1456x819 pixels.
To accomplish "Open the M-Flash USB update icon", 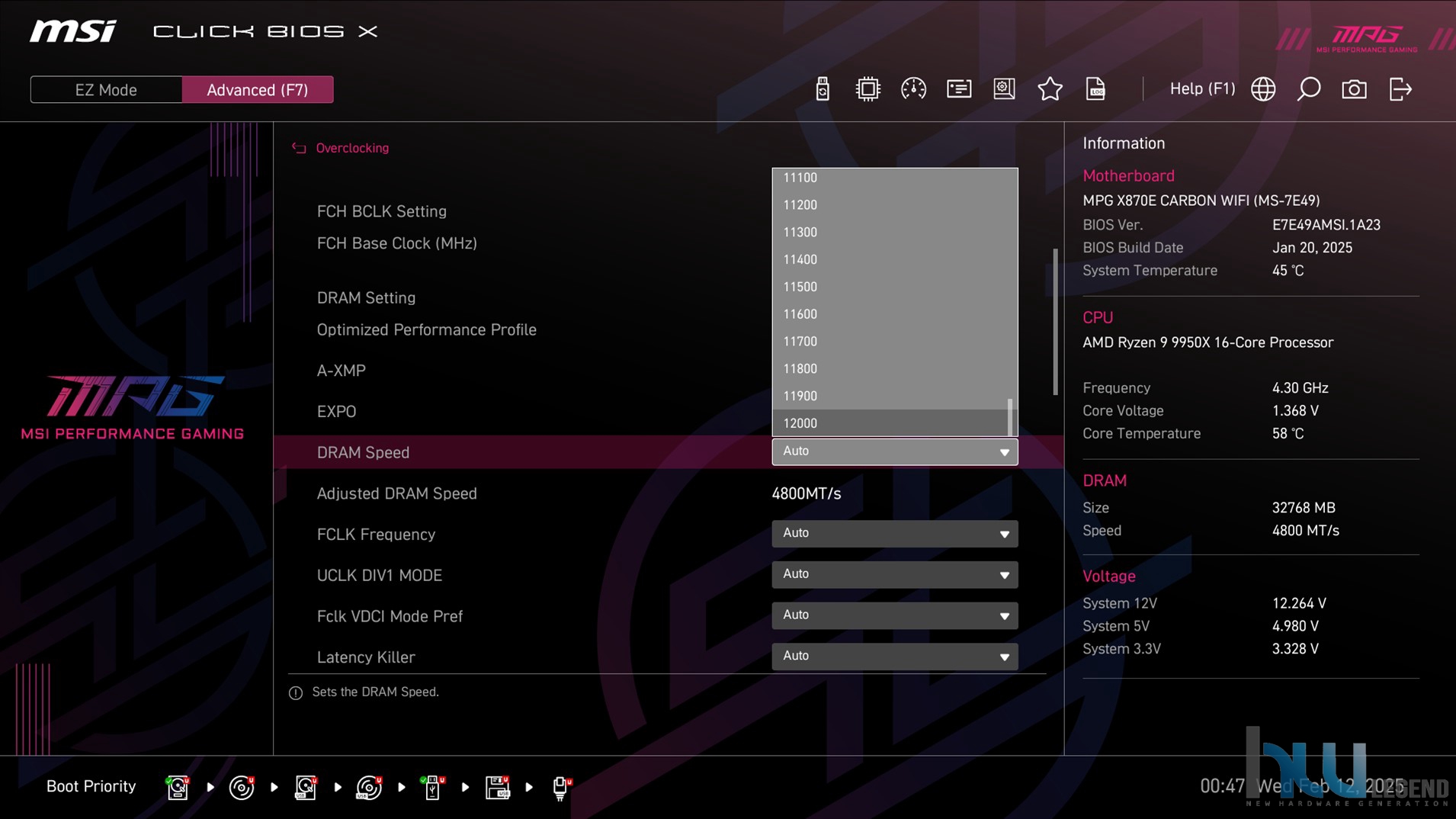I will tap(822, 89).
